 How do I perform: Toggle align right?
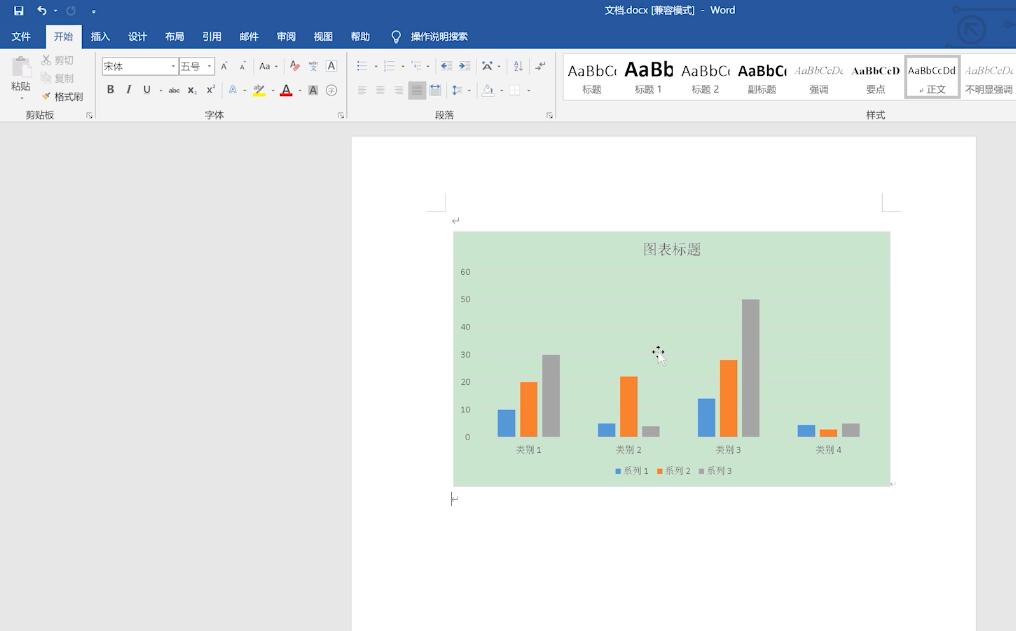[398, 90]
